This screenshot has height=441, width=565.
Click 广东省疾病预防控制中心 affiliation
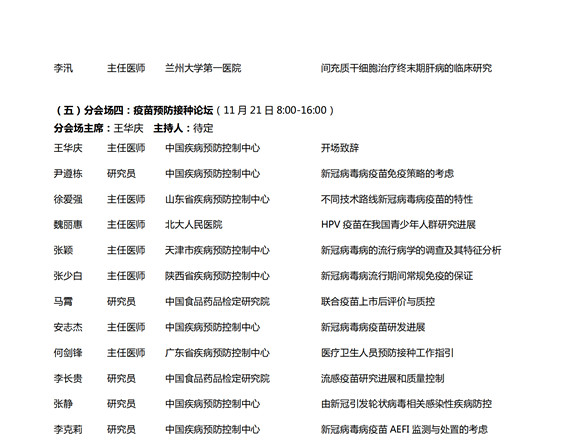[217, 353]
